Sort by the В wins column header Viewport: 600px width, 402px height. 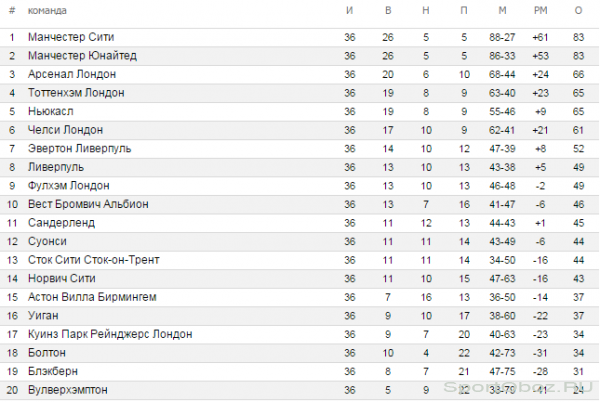coord(388,11)
